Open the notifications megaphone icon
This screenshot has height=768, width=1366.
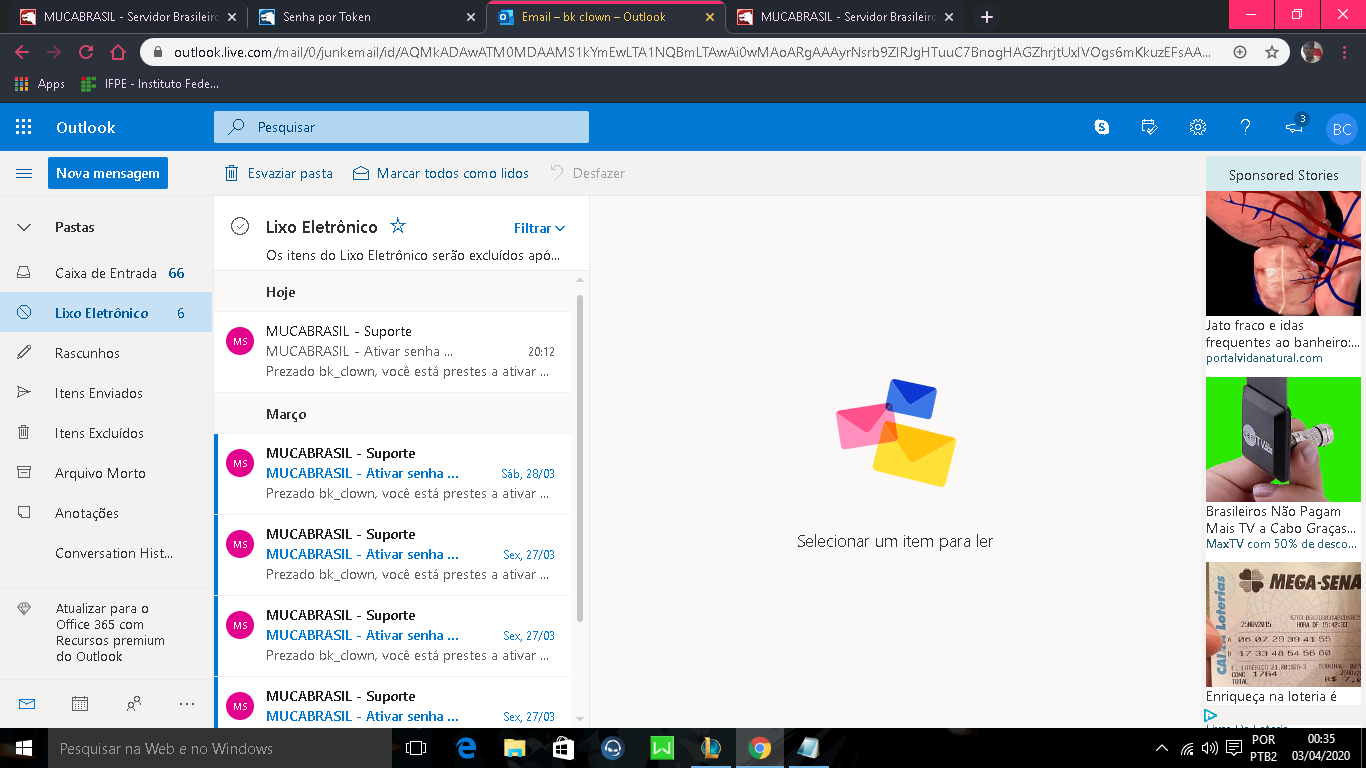point(1294,127)
